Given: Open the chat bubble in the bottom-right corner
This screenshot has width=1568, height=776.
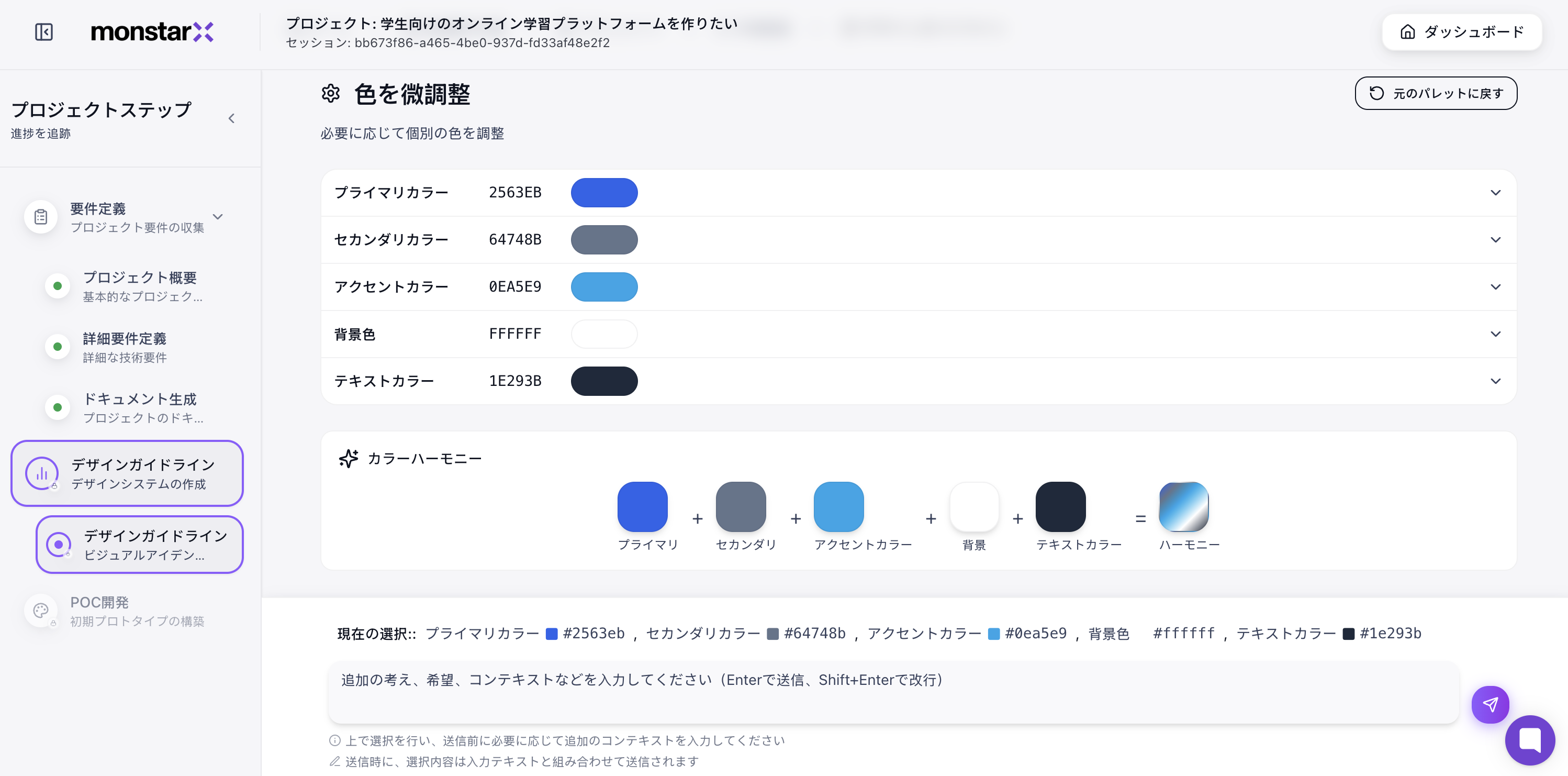Looking at the screenshot, I should pos(1530,740).
